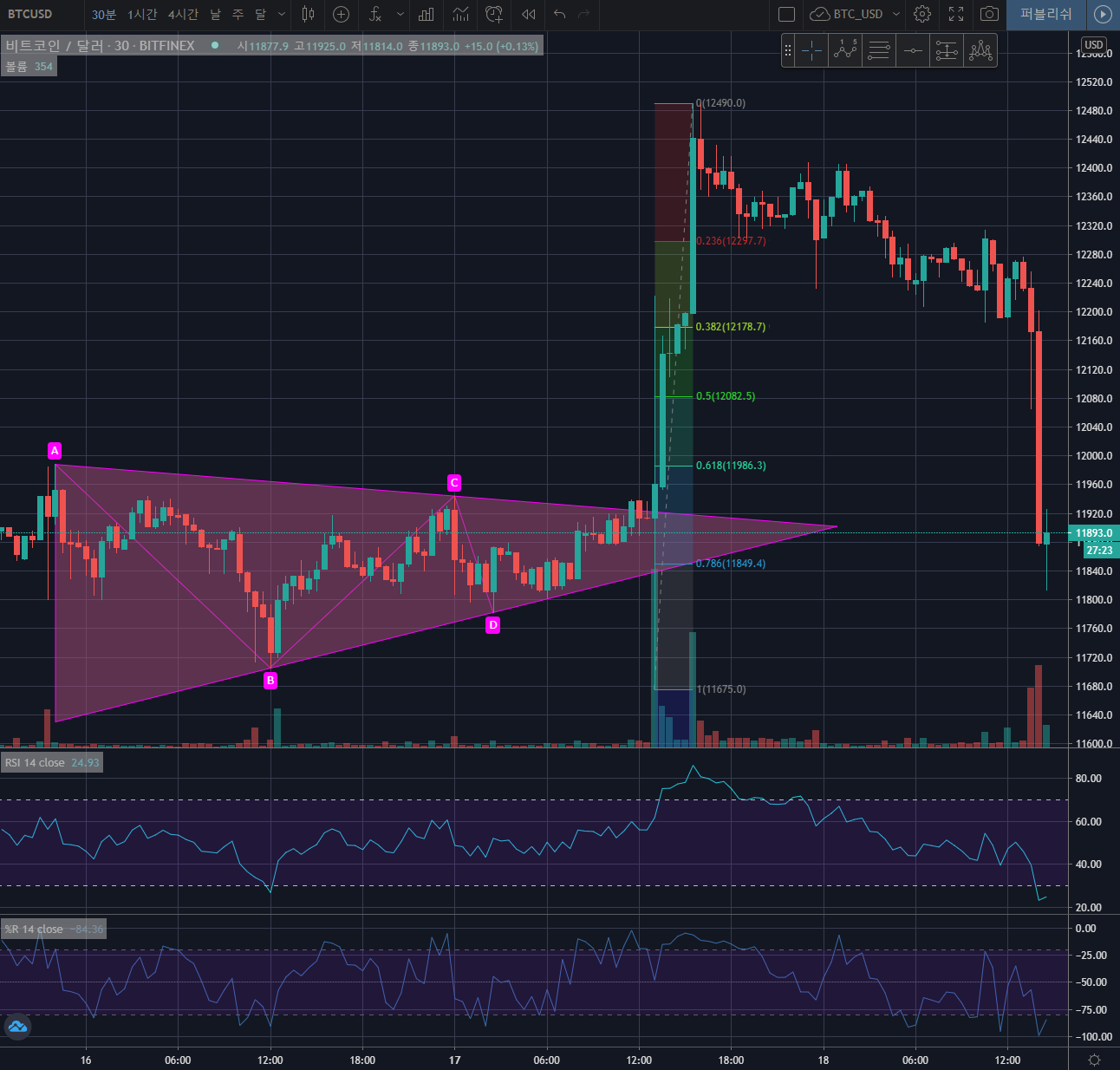Screen dimensions: 1120x1070
Task: Open indicator templates icon
Action: pyautogui.click(x=460, y=14)
